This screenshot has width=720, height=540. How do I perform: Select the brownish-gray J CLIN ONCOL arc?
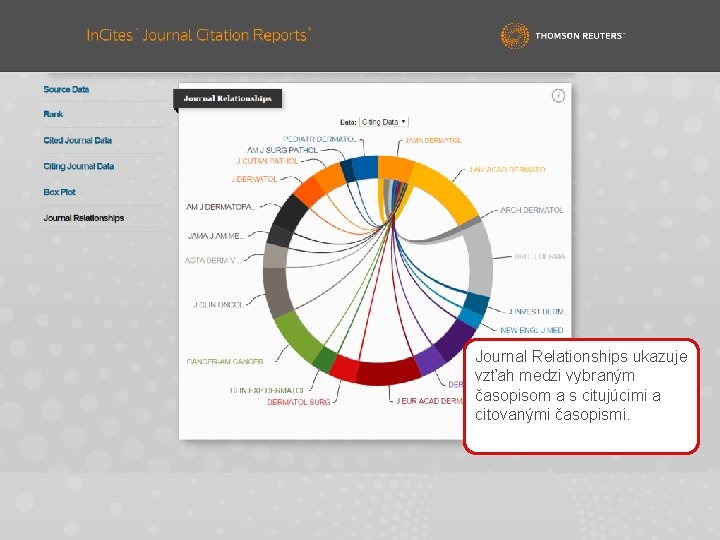278,292
